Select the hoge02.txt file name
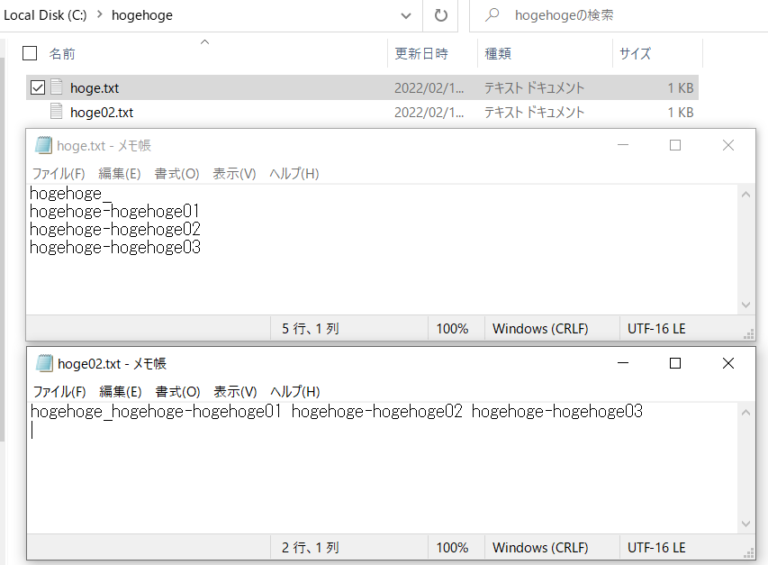Image resolution: width=768 pixels, height=565 pixels. pyautogui.click(x=102, y=113)
